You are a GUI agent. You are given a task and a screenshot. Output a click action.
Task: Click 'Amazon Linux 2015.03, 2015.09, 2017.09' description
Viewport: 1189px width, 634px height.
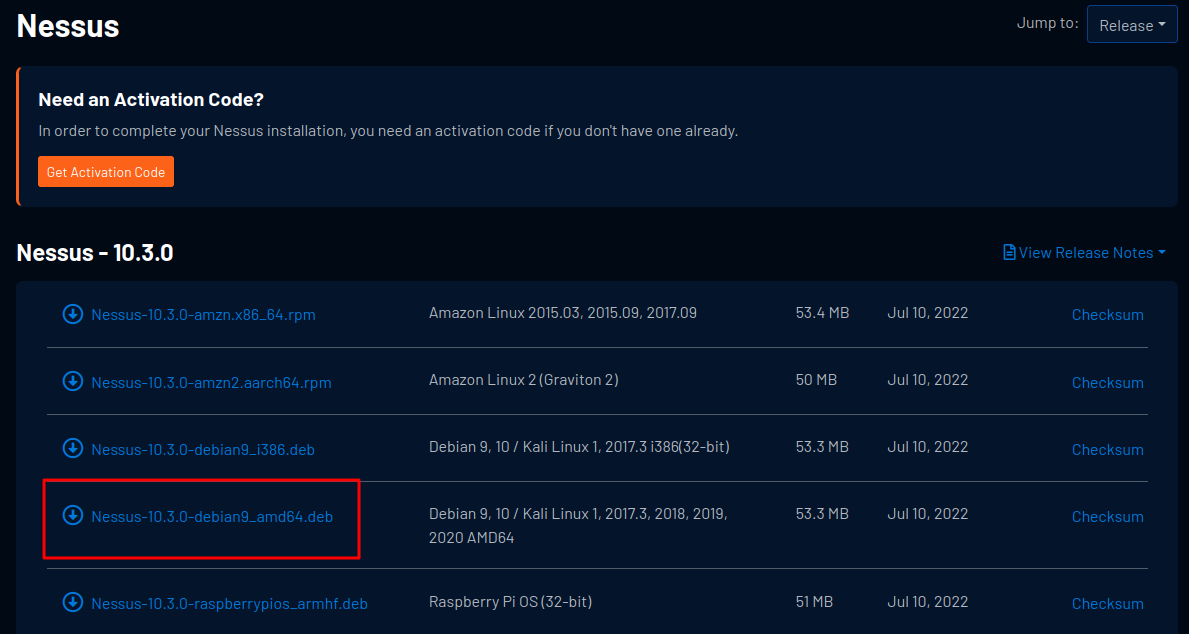563,312
